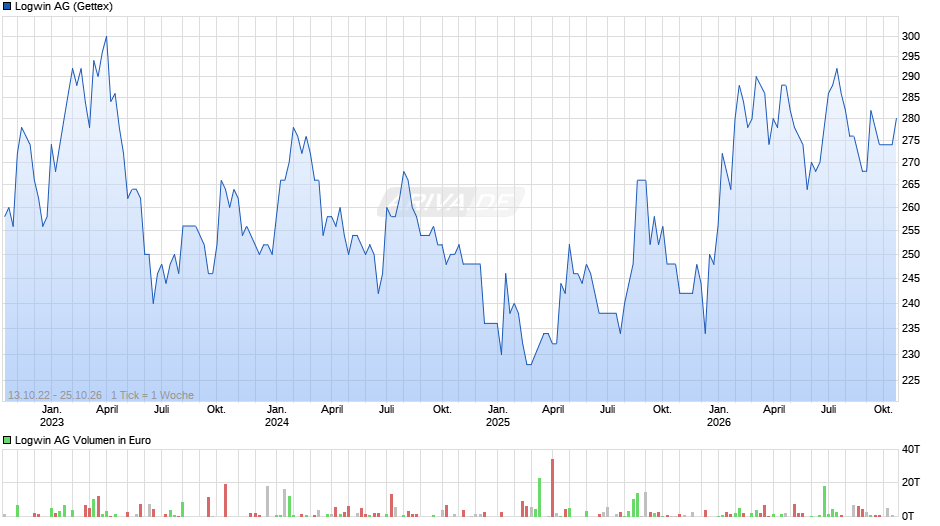Click the 265 price axis label
940x526 pixels.
click(x=911, y=184)
